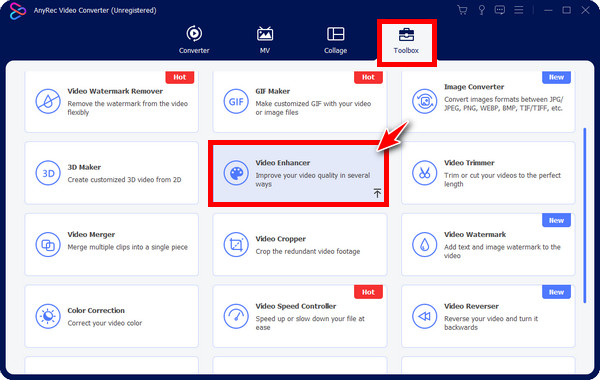Click the Video Reverser rewind icon
Viewport: 600px width, 380px height.
(x=424, y=316)
